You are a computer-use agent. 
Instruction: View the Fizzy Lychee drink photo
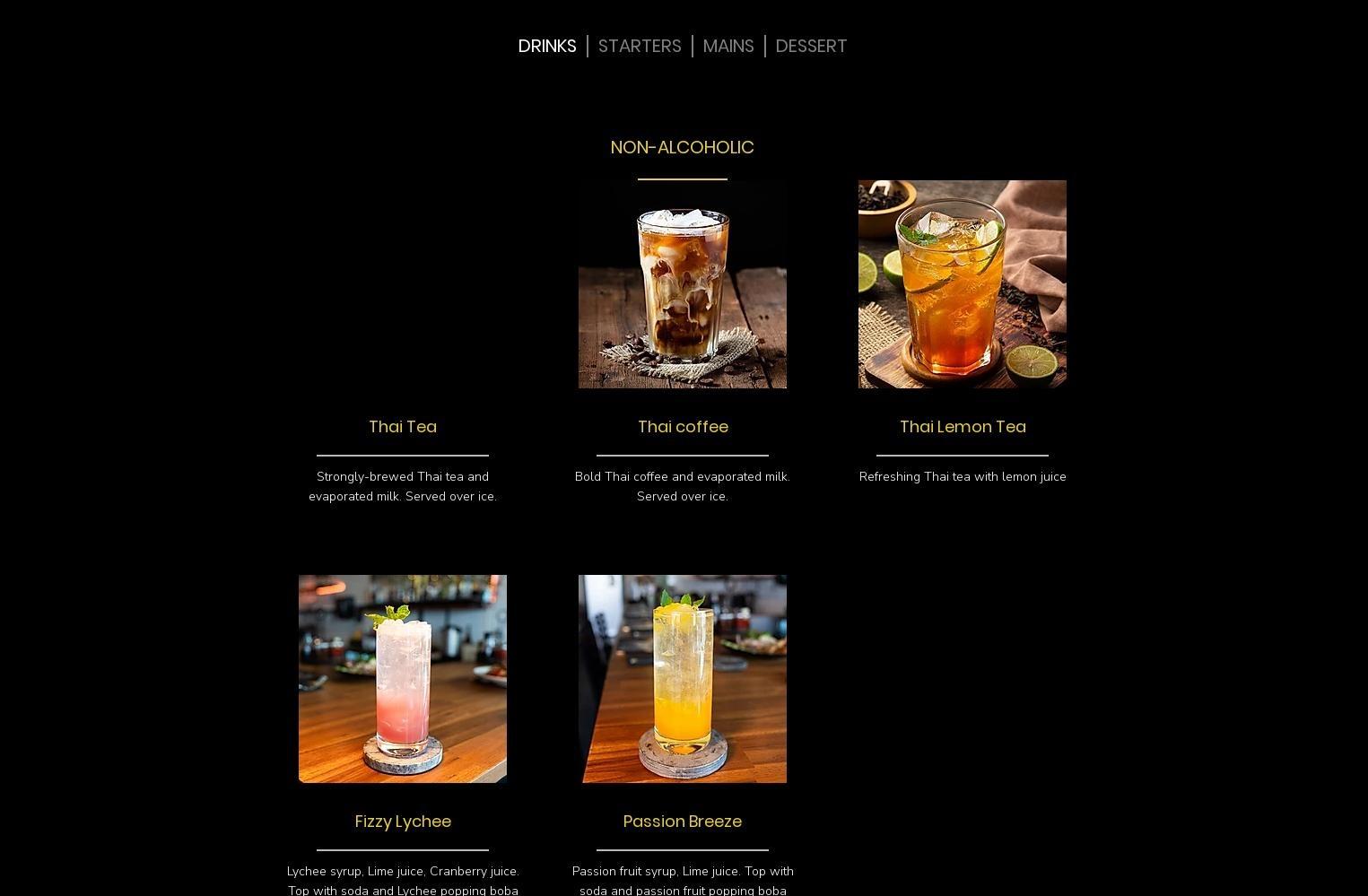coord(403,679)
